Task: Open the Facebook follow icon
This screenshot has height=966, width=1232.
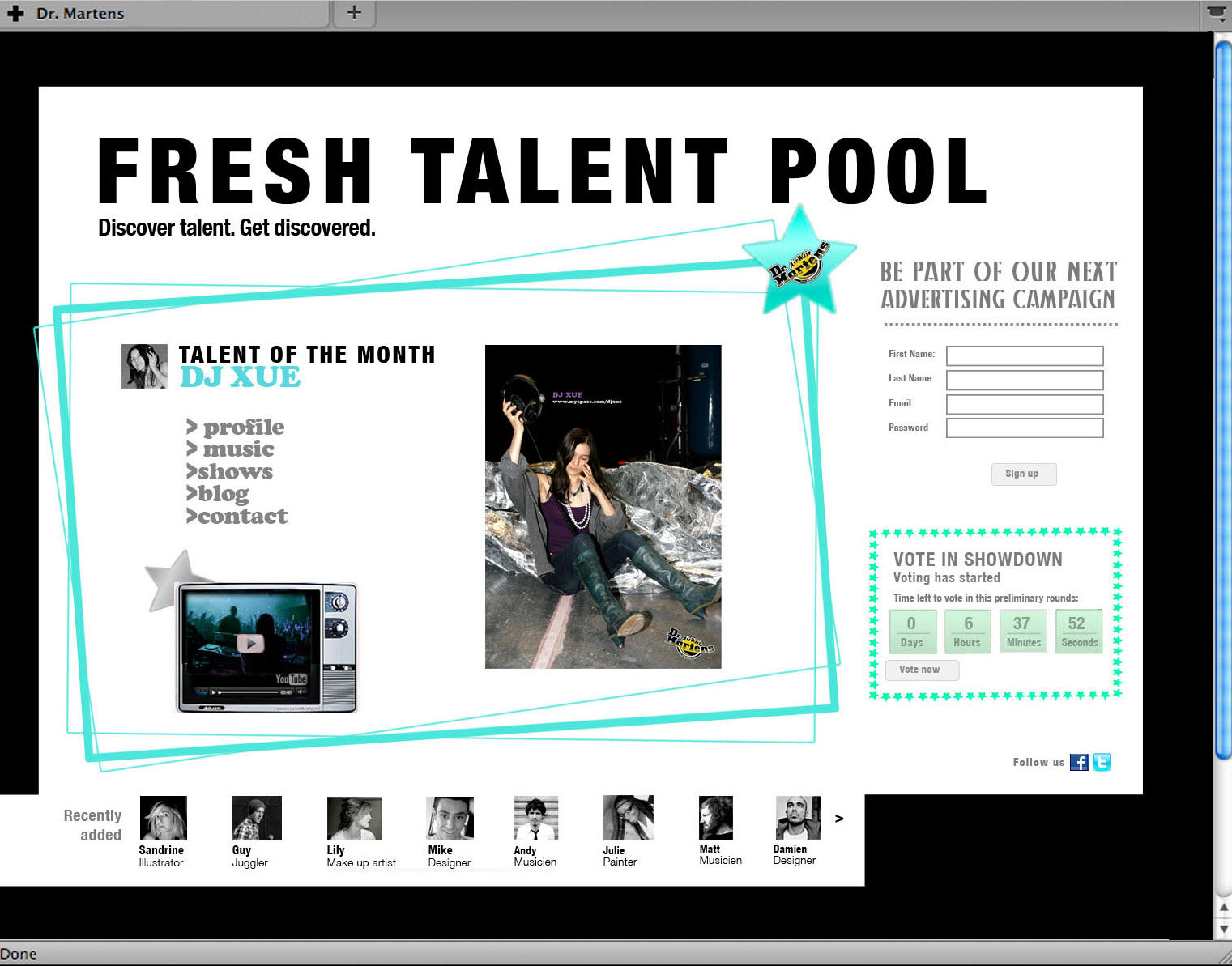Action: (1079, 762)
